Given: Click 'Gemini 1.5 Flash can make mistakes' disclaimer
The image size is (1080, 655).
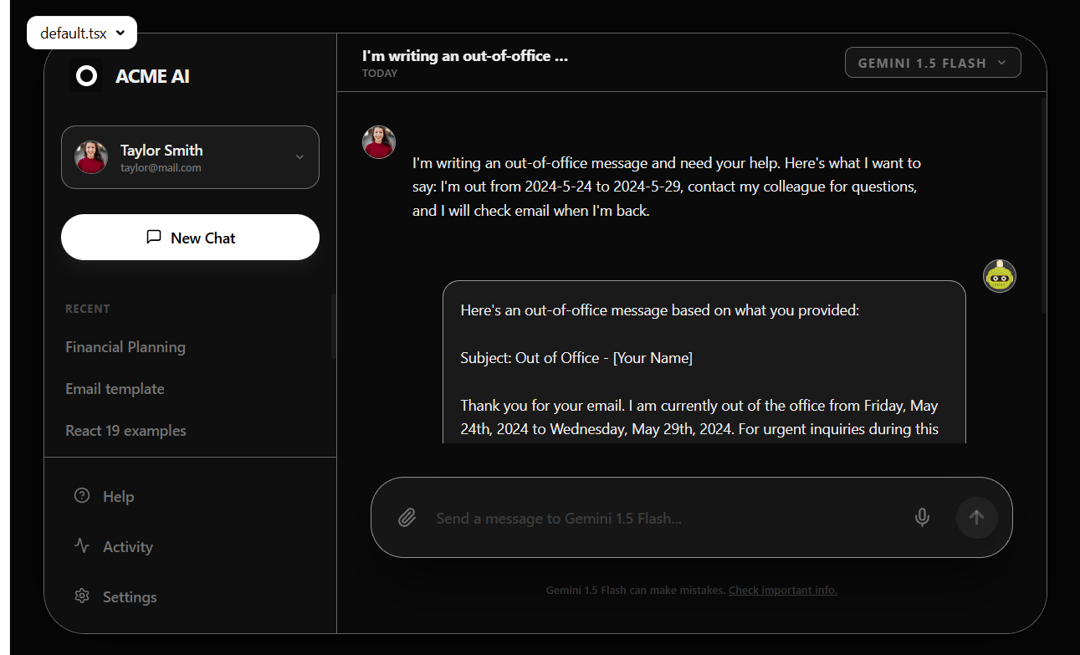Looking at the screenshot, I should [636, 590].
